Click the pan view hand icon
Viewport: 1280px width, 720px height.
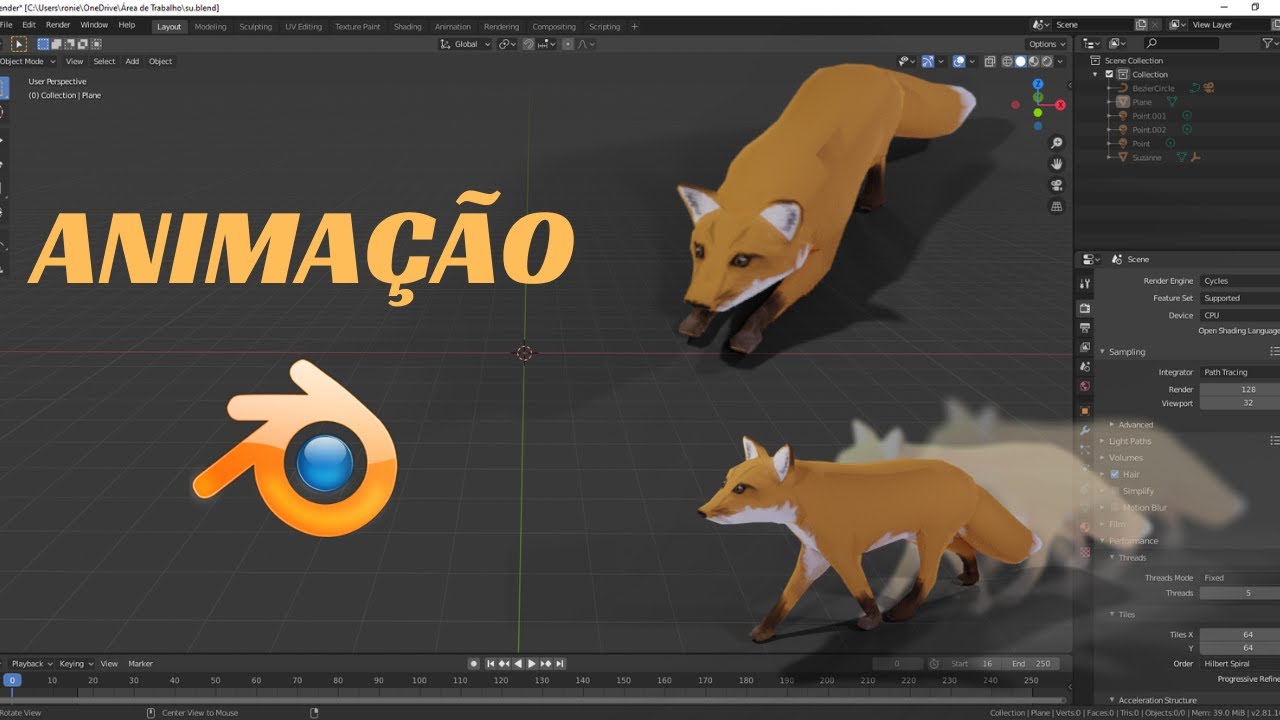[1057, 164]
